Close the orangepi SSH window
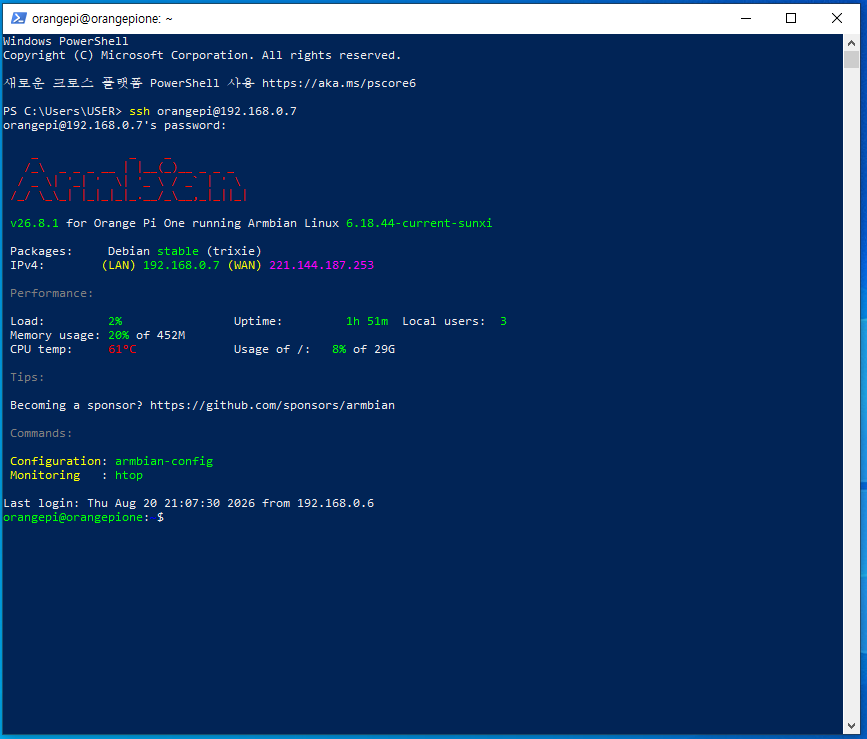867x739 pixels. pos(837,18)
